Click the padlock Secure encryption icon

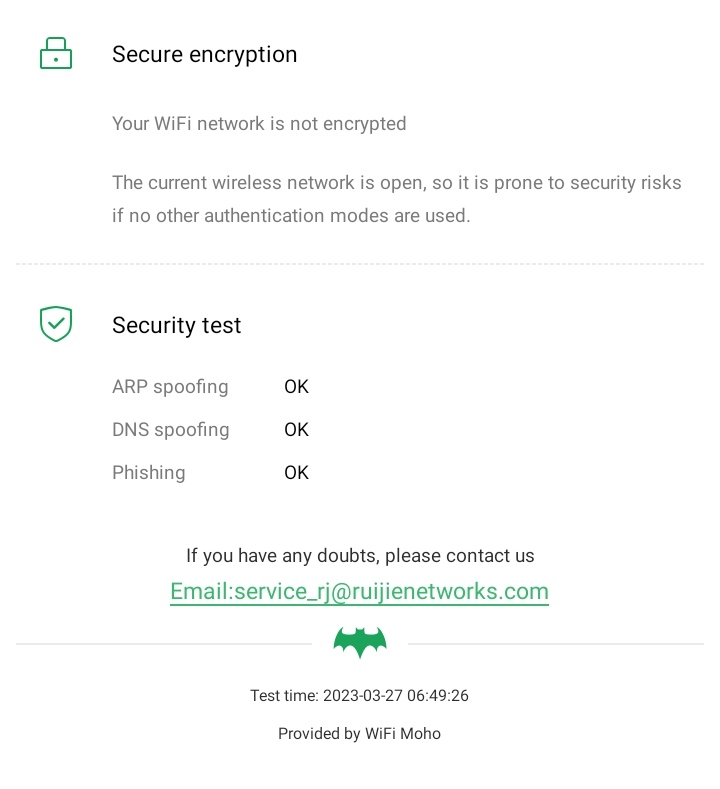[56, 53]
